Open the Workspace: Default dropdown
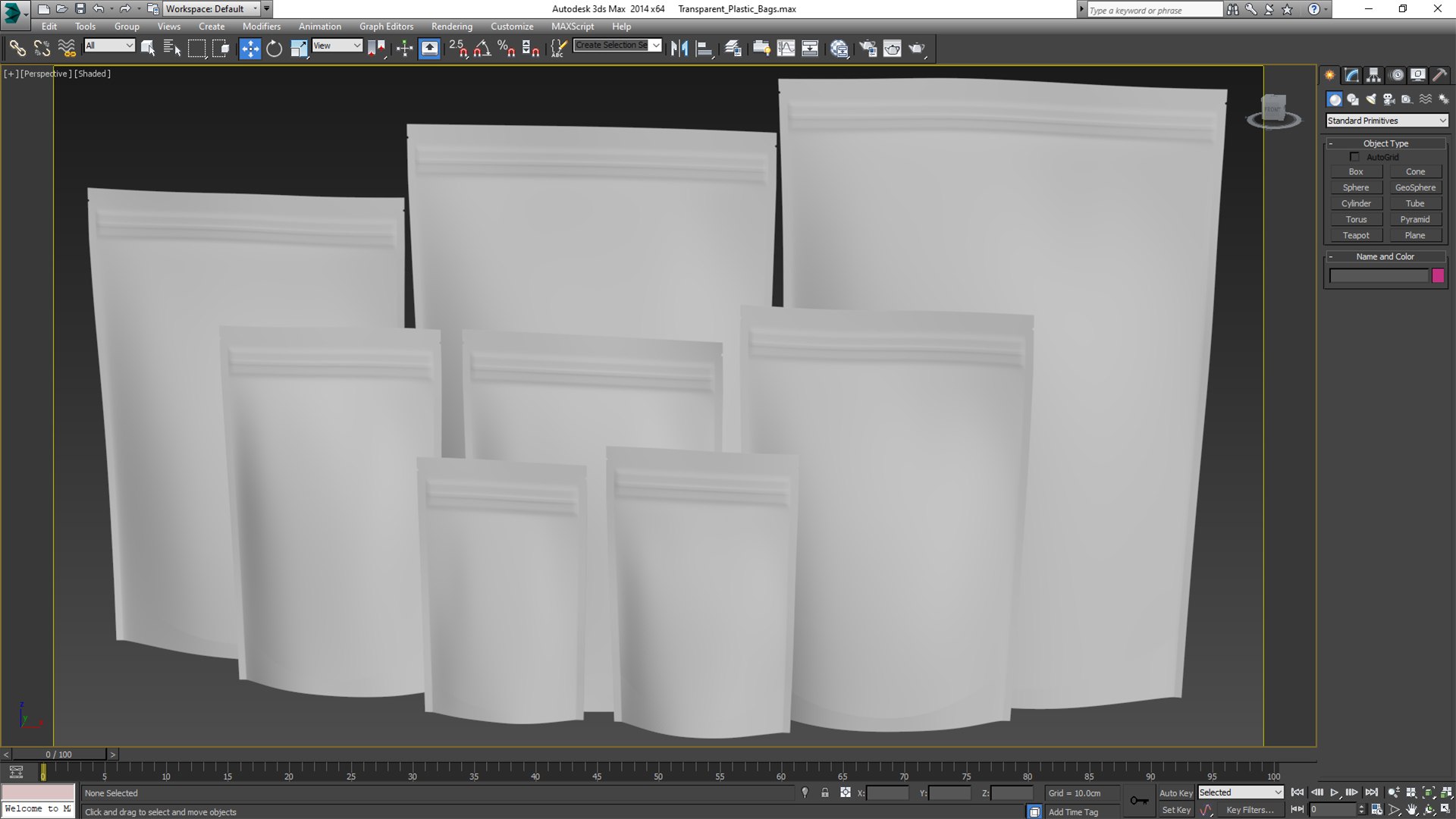Image resolution: width=1456 pixels, height=819 pixels. pos(211,9)
